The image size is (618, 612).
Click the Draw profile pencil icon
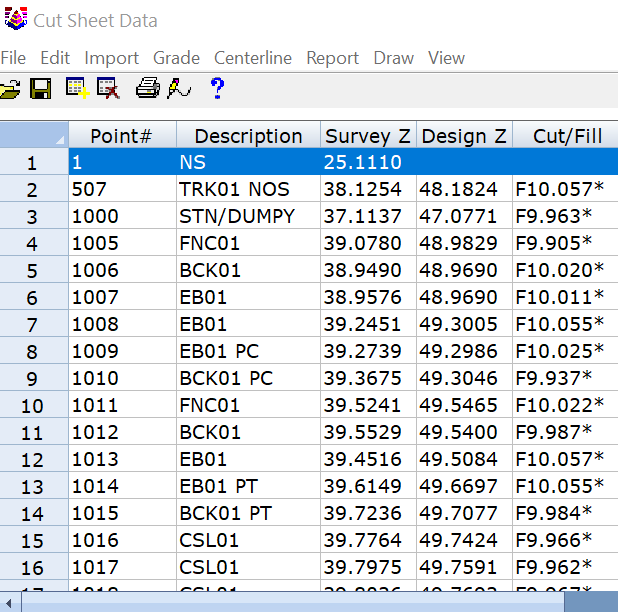tap(179, 88)
